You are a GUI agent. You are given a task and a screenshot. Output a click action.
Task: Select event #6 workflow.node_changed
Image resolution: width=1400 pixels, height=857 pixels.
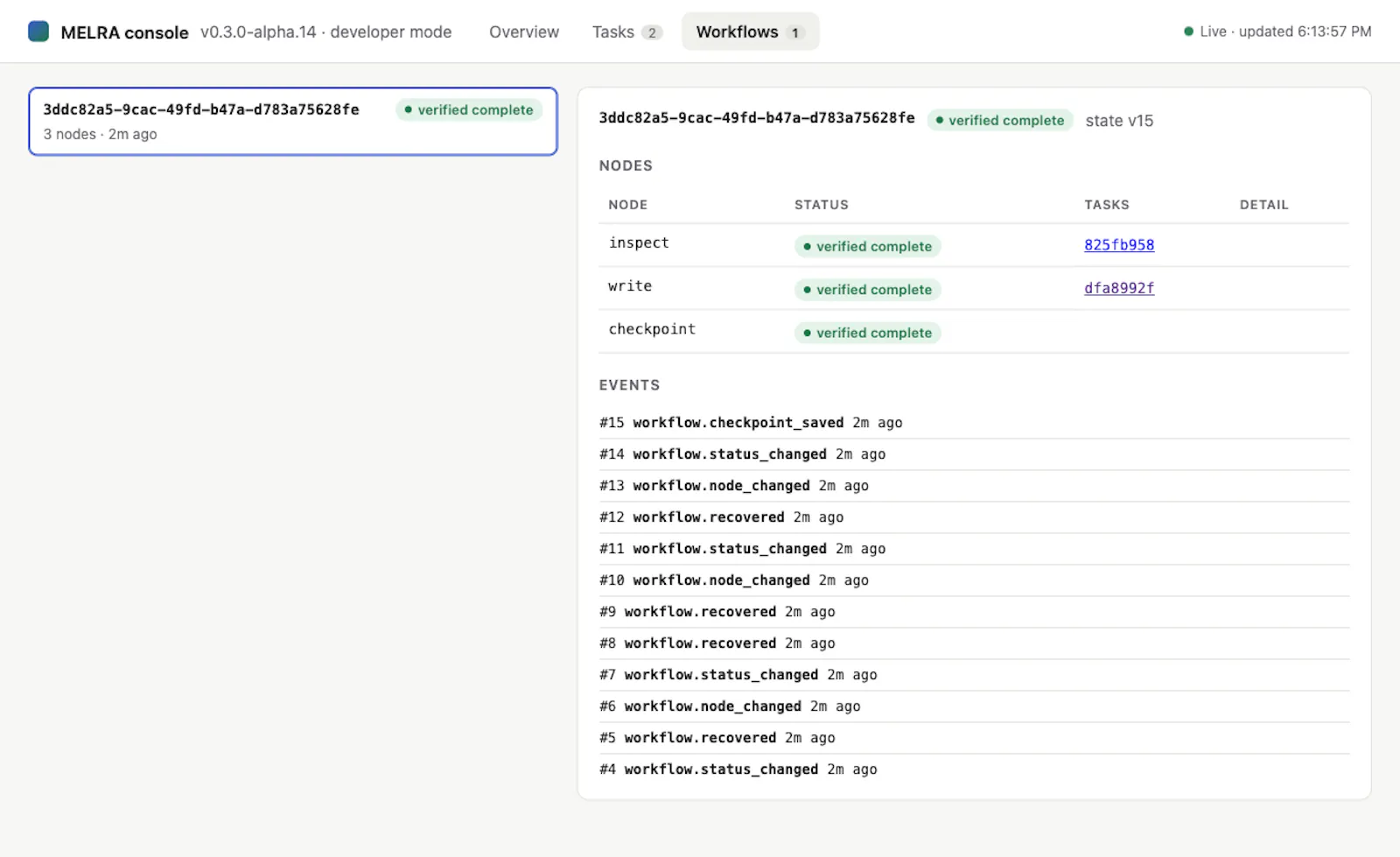974,706
